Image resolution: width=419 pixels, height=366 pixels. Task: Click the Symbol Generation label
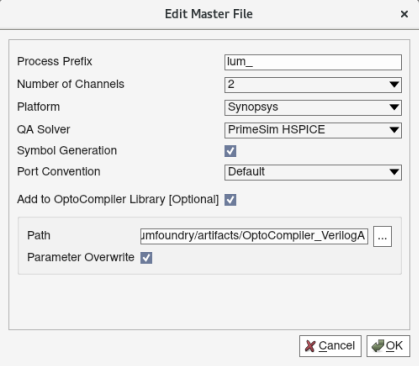67,151
